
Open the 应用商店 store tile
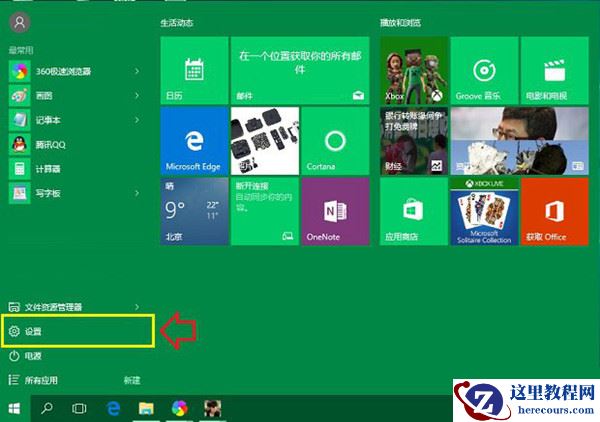414,211
